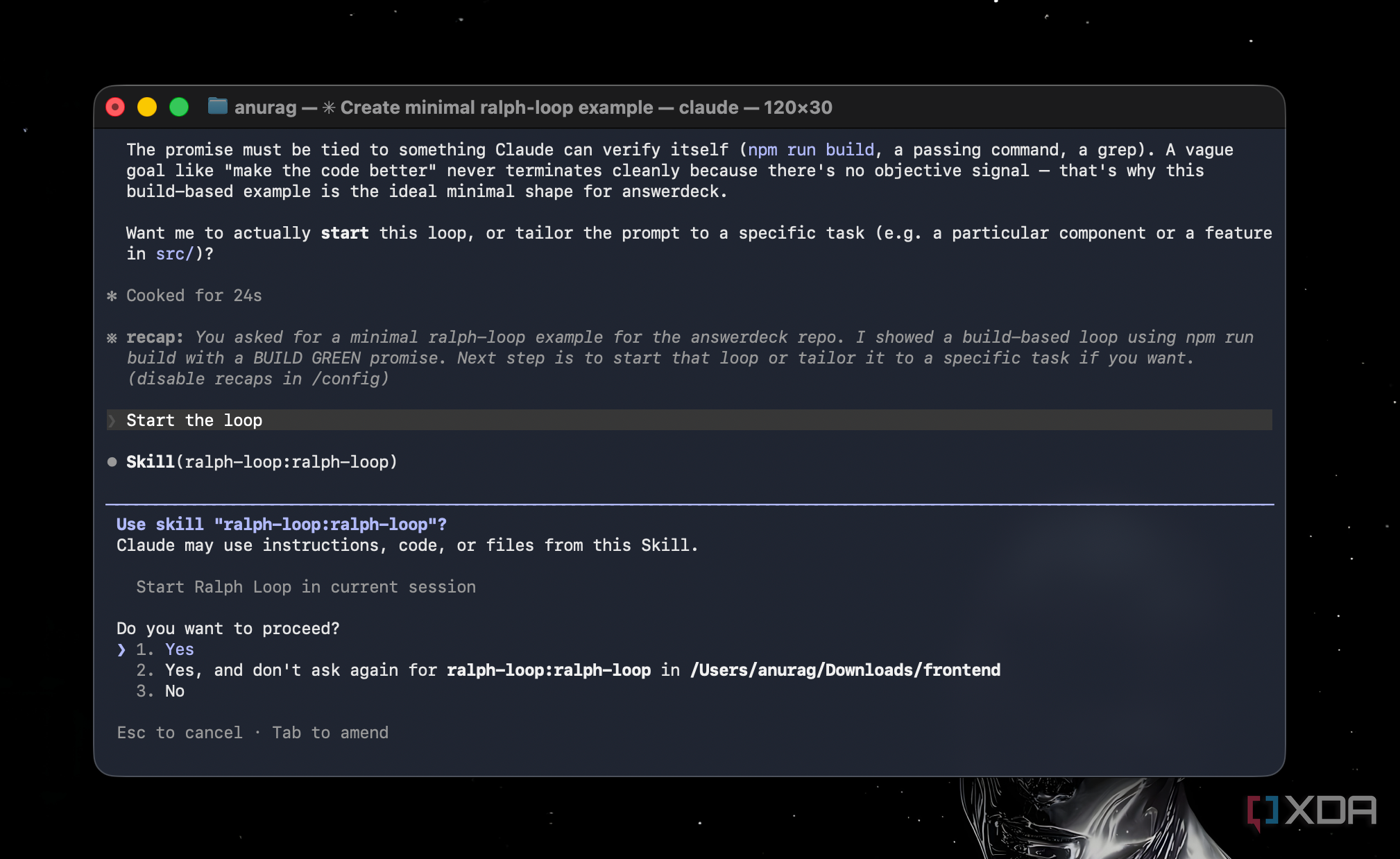Click the "npm run build" code text
Screen dimensions: 1400x859
coord(811,150)
